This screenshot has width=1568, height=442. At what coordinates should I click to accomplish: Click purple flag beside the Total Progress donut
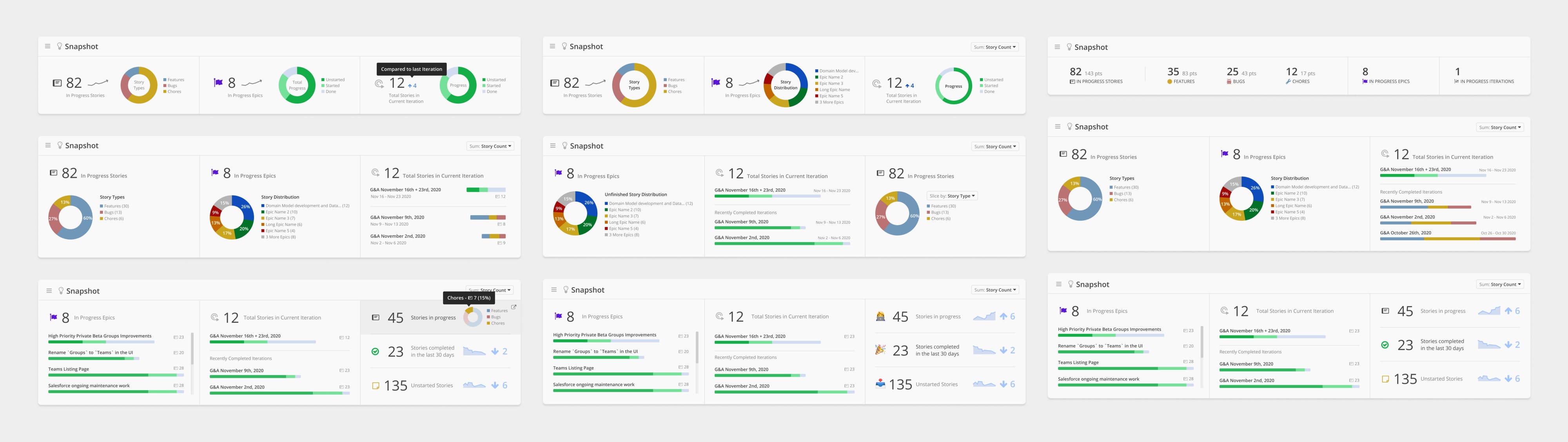tap(218, 83)
